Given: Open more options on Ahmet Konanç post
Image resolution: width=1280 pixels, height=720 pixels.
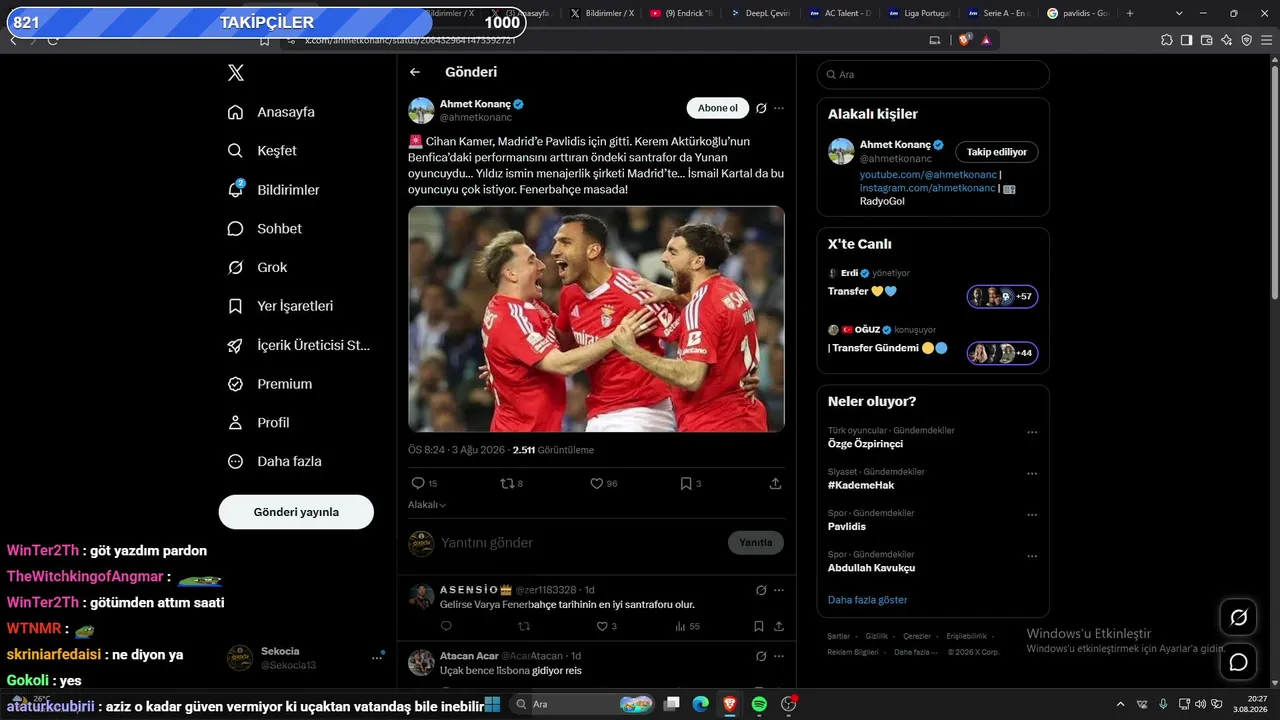Looking at the screenshot, I should point(779,108).
